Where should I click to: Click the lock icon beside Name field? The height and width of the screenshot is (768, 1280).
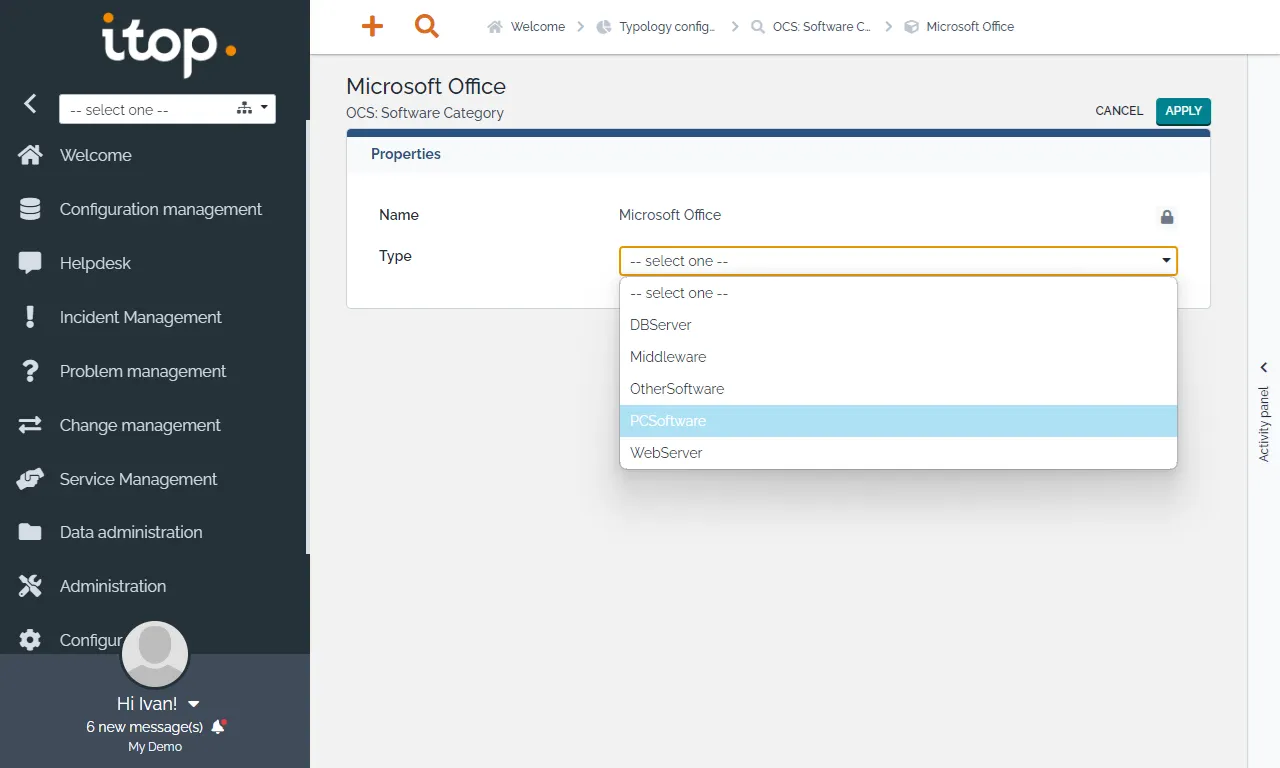1166,217
